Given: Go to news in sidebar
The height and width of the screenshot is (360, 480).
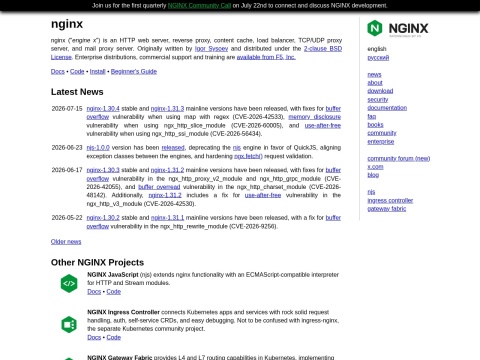Looking at the screenshot, I should pyautogui.click(x=374, y=74).
